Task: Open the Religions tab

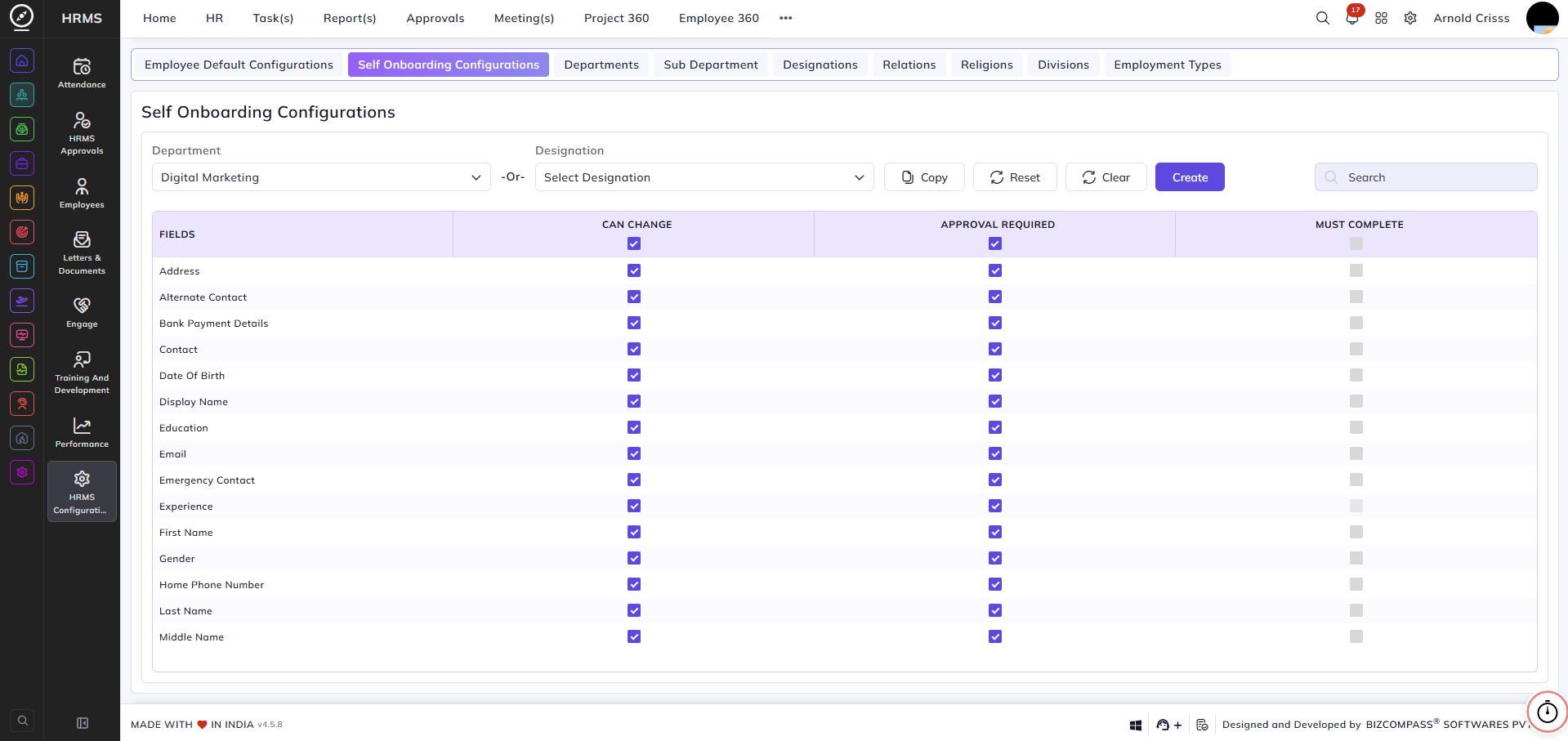Action: point(987,65)
